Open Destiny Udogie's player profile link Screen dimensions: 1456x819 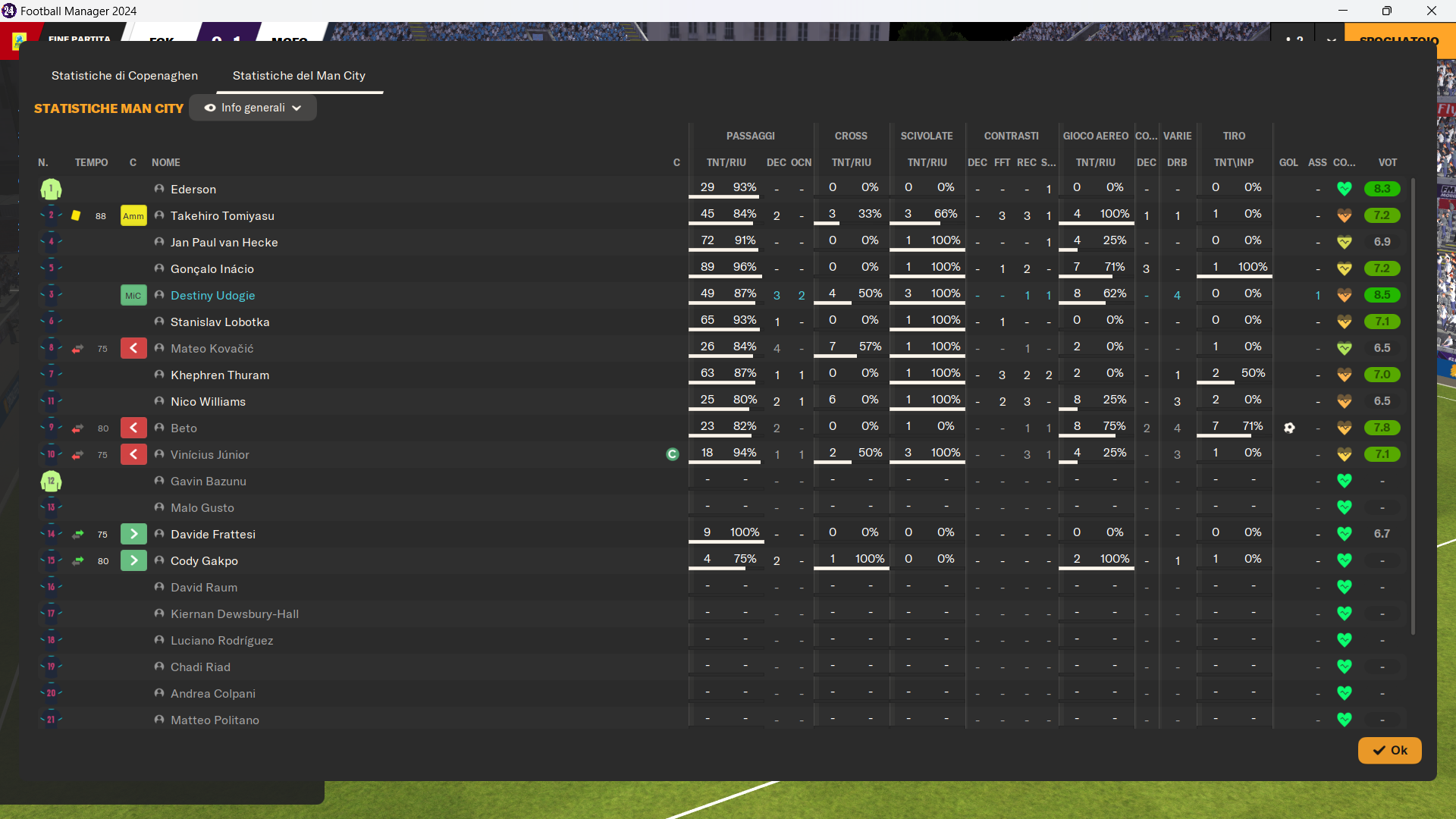point(212,296)
